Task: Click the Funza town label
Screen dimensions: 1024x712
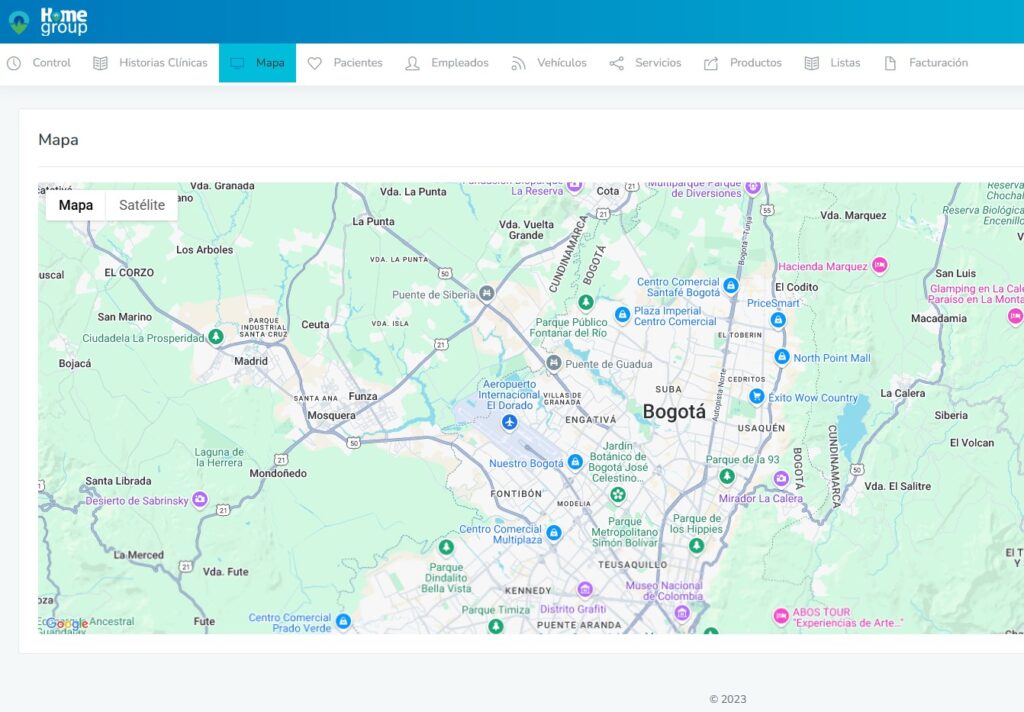Action: [x=363, y=396]
